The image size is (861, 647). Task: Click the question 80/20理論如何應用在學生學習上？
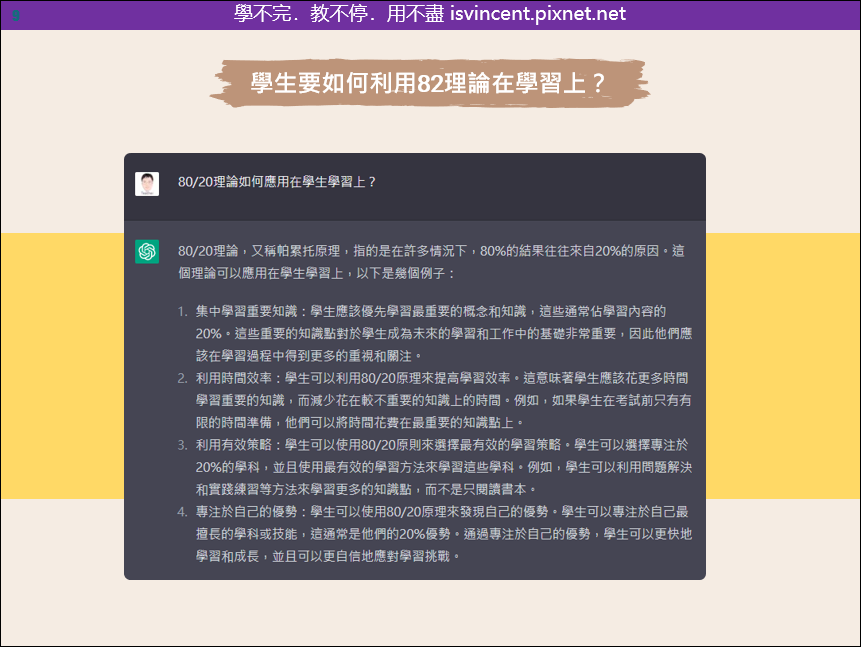coord(277,182)
